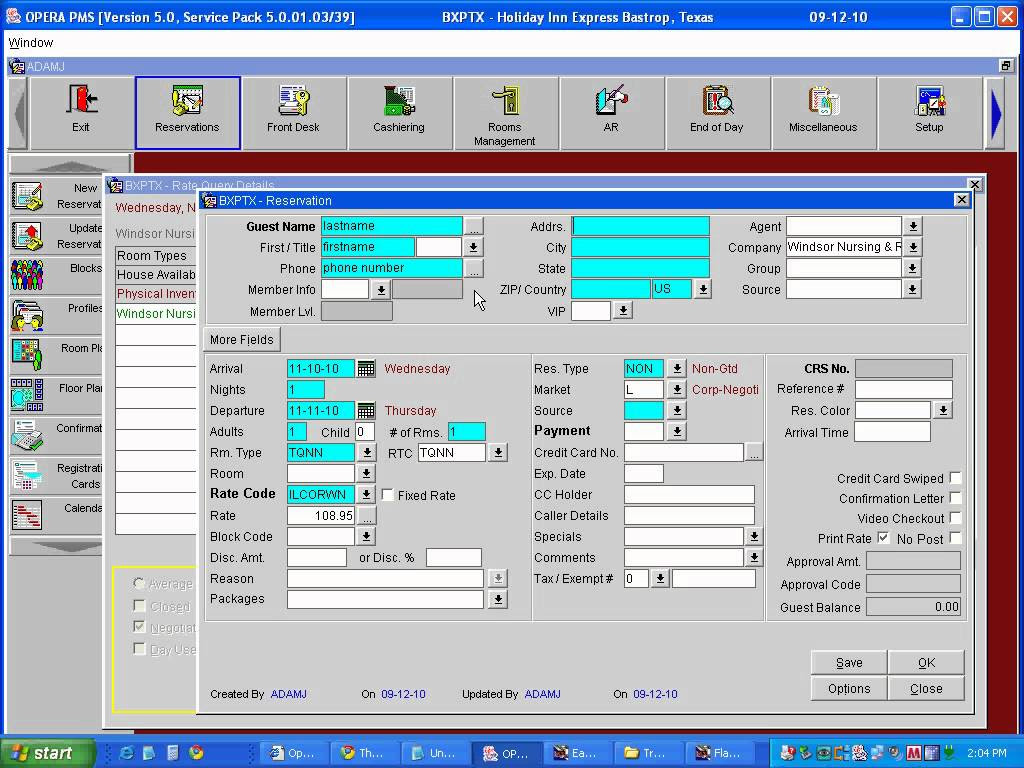Open the Rooms Management icon

point(505,113)
